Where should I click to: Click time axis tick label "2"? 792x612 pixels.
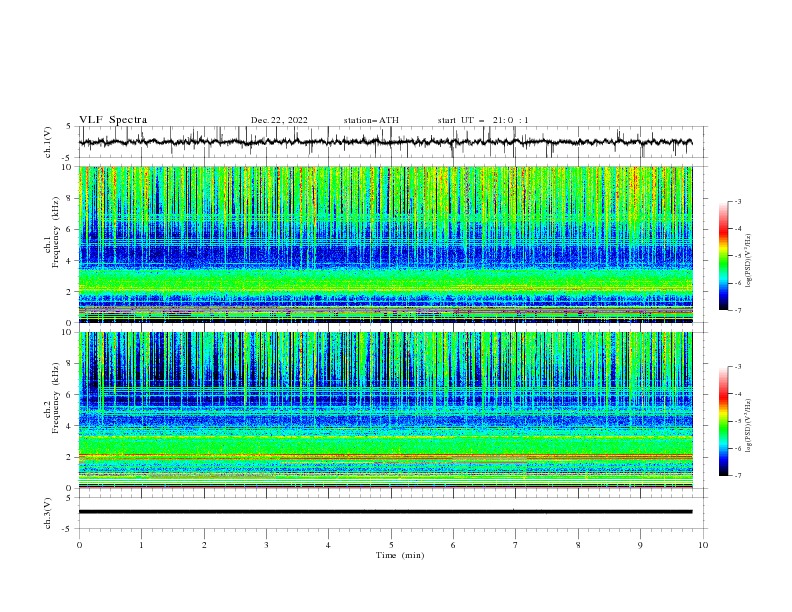[204, 545]
